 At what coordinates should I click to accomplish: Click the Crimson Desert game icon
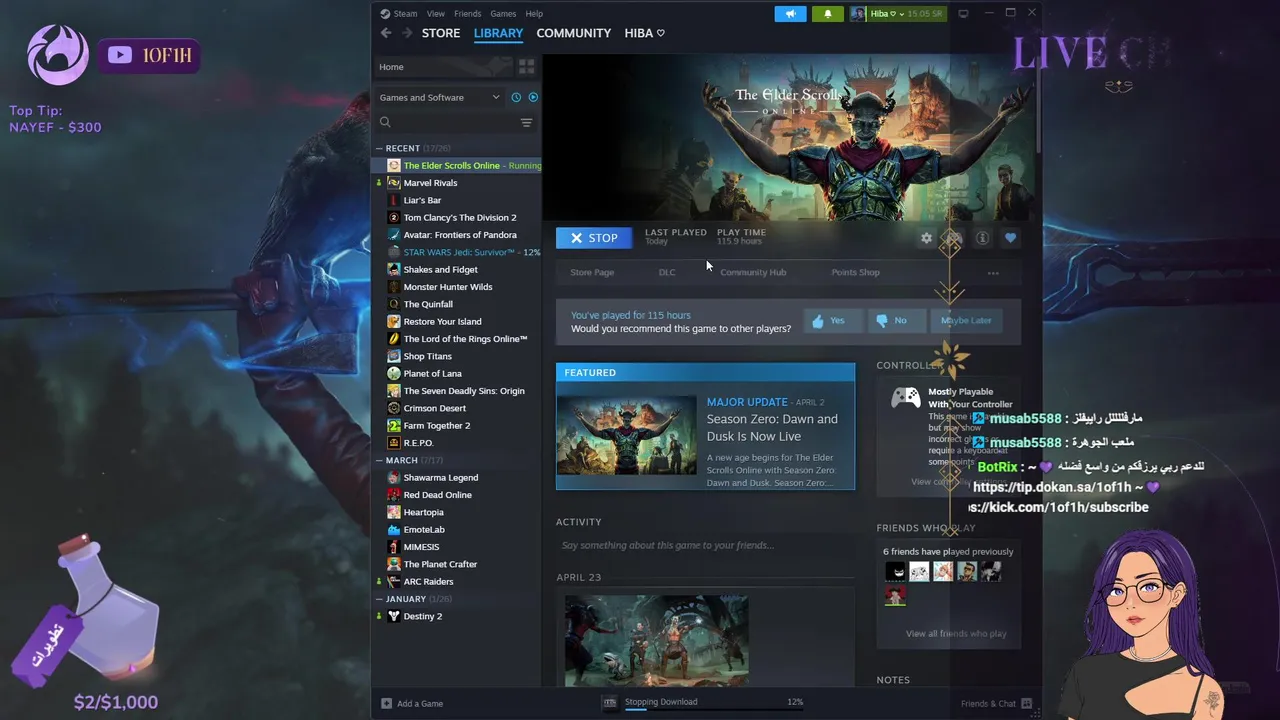tap(394, 408)
